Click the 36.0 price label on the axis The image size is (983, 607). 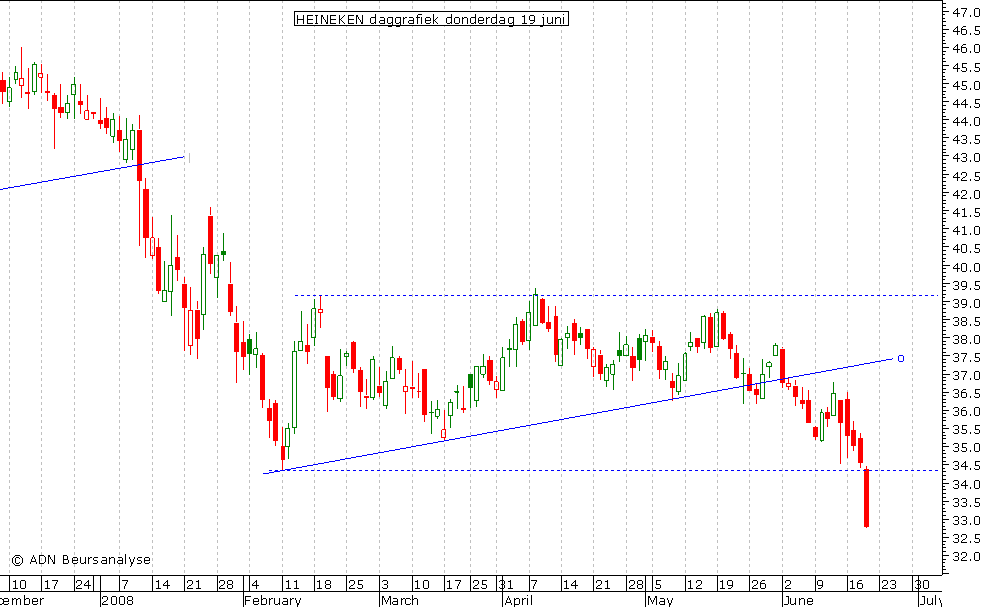(966, 411)
